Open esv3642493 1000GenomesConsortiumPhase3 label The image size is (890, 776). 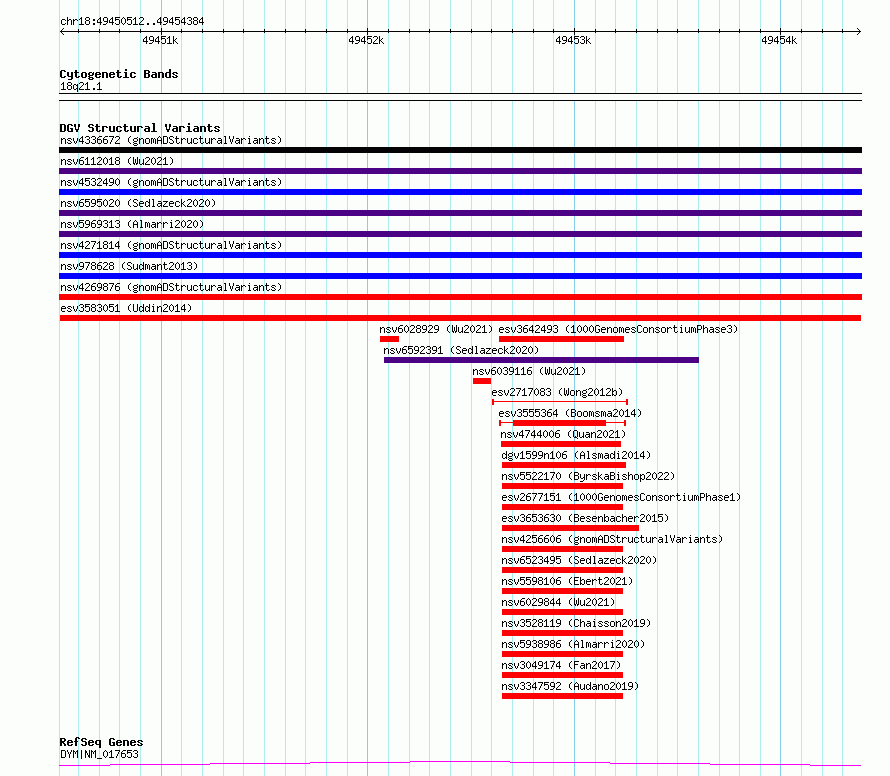618,329
